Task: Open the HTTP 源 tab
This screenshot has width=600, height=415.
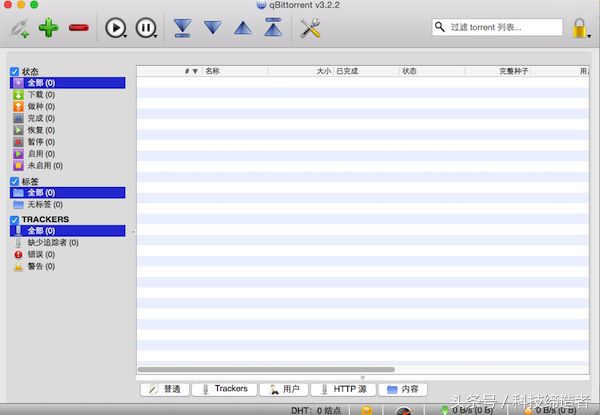Action: click(x=342, y=389)
